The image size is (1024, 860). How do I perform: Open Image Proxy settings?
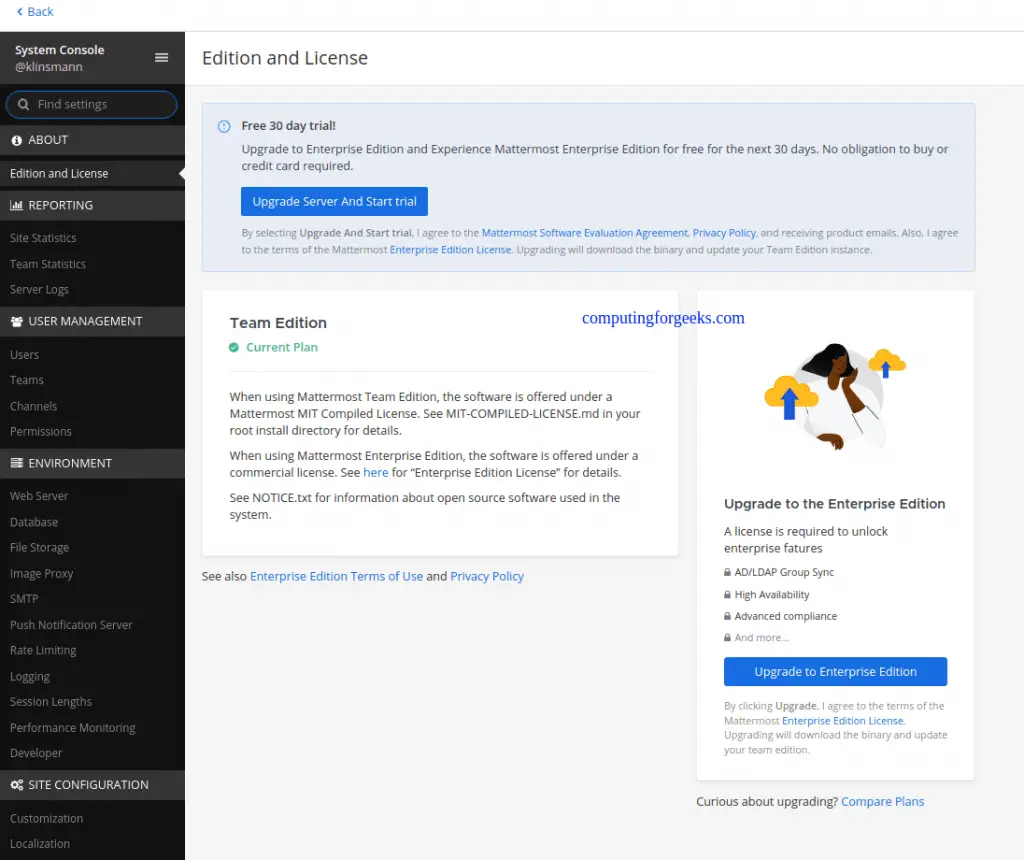(x=41, y=574)
